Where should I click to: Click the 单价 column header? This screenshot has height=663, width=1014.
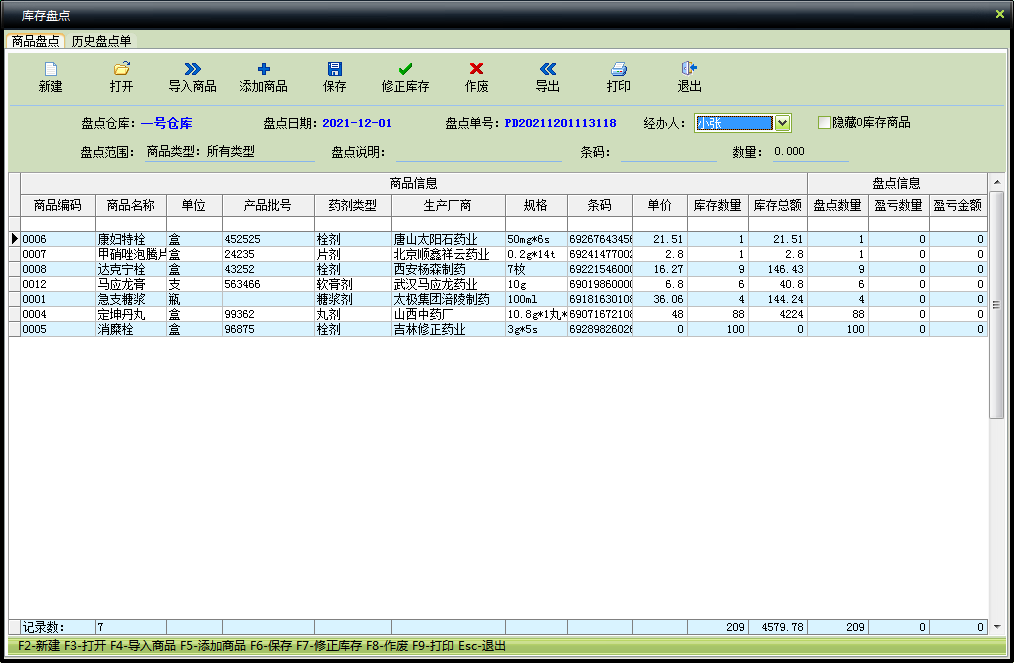click(x=660, y=206)
